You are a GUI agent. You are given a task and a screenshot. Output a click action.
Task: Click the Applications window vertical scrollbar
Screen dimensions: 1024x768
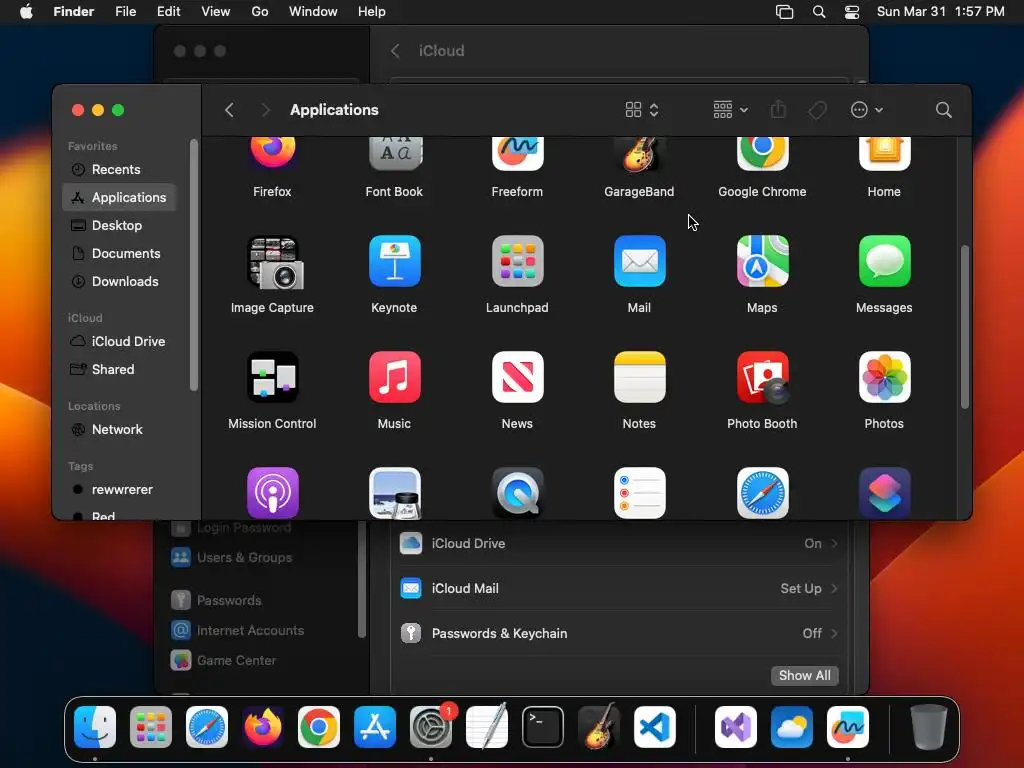(x=965, y=327)
